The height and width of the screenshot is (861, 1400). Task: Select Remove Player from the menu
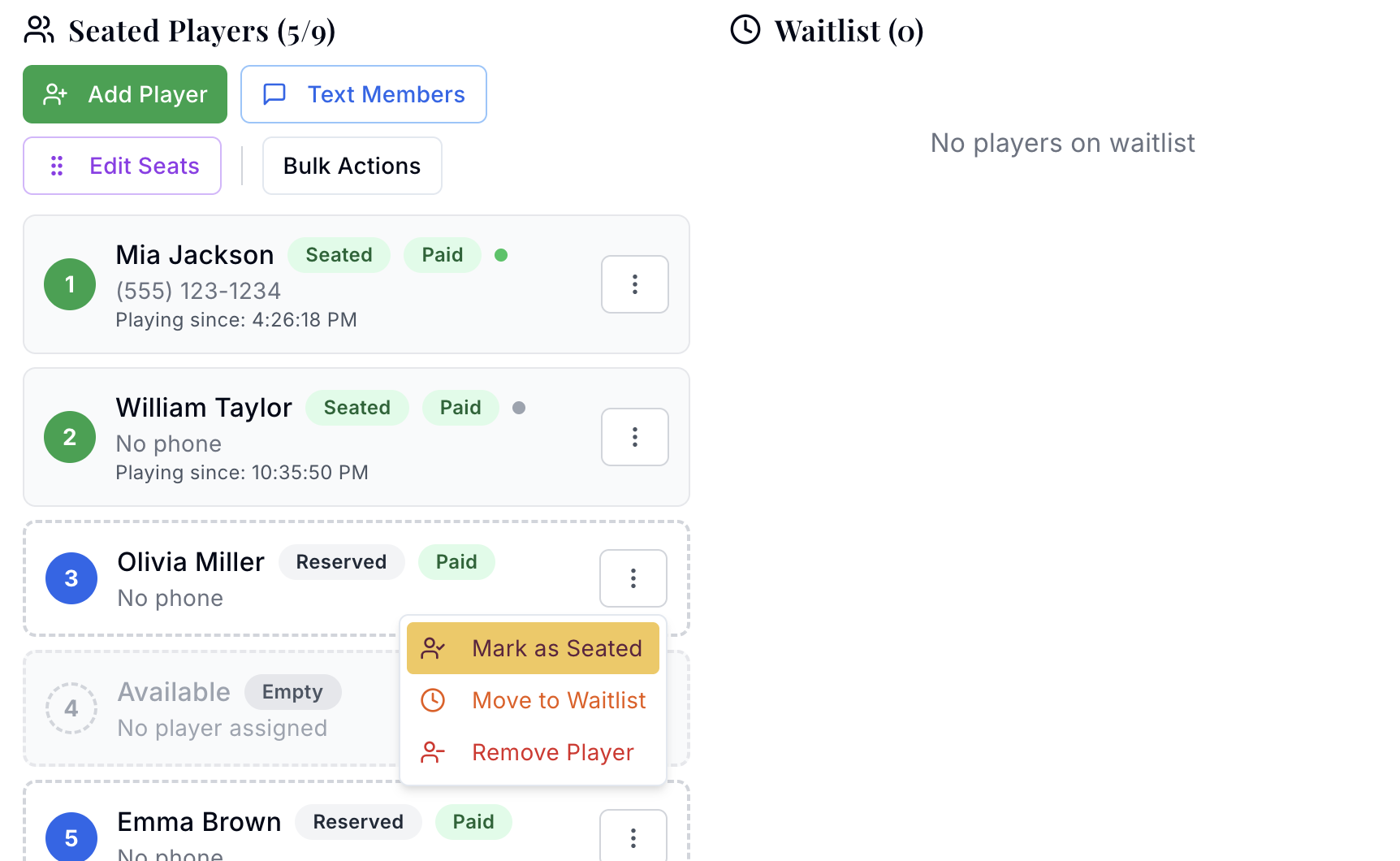point(552,752)
